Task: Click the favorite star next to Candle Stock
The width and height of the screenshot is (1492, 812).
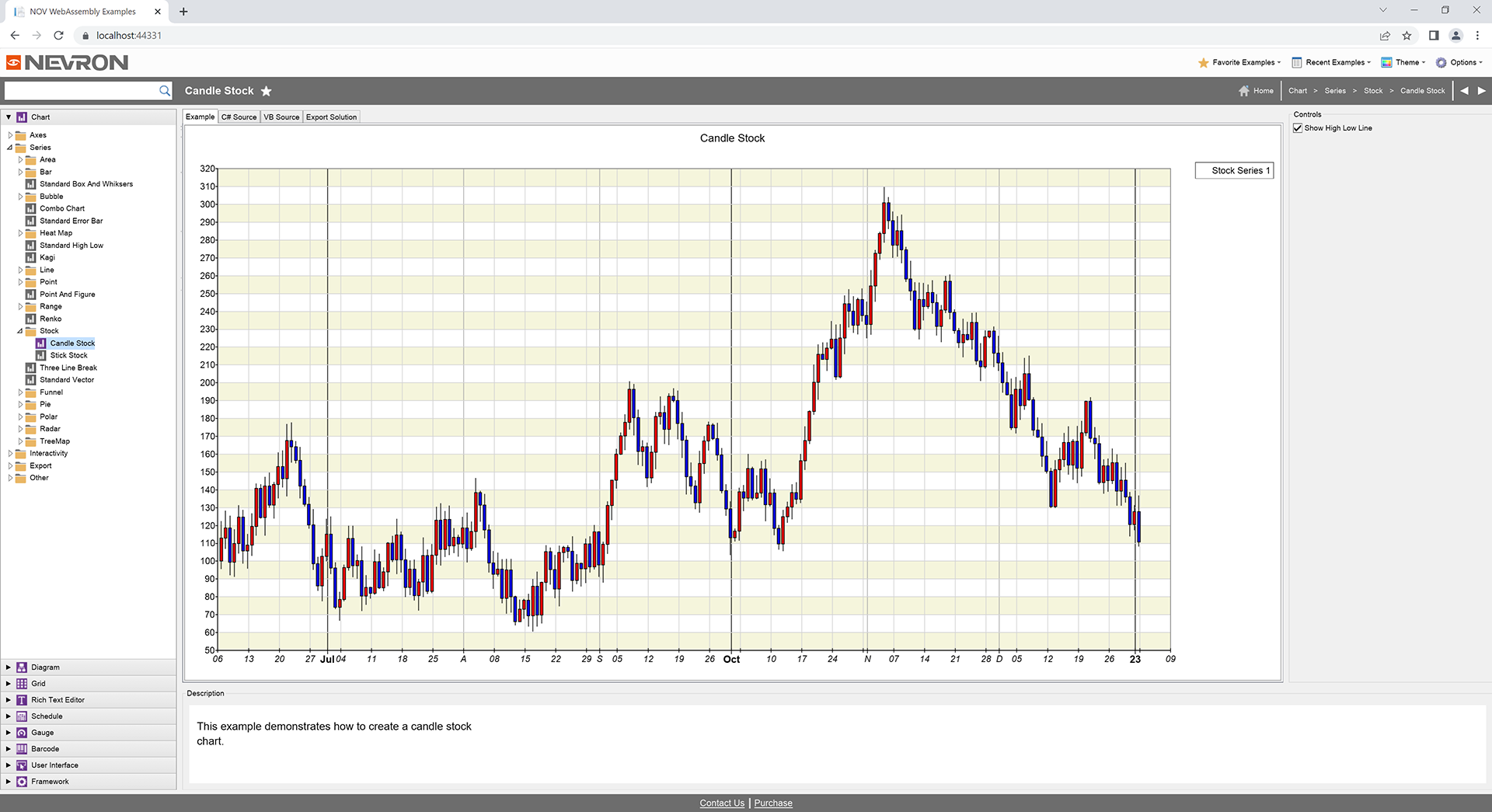Action: [x=267, y=91]
